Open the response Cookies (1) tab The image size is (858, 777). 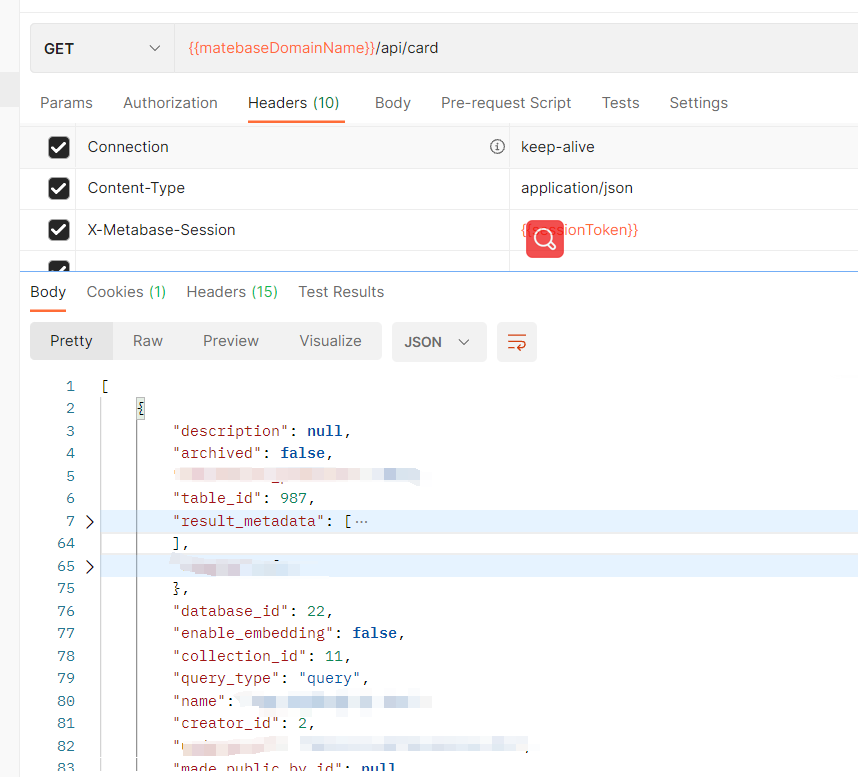(126, 292)
